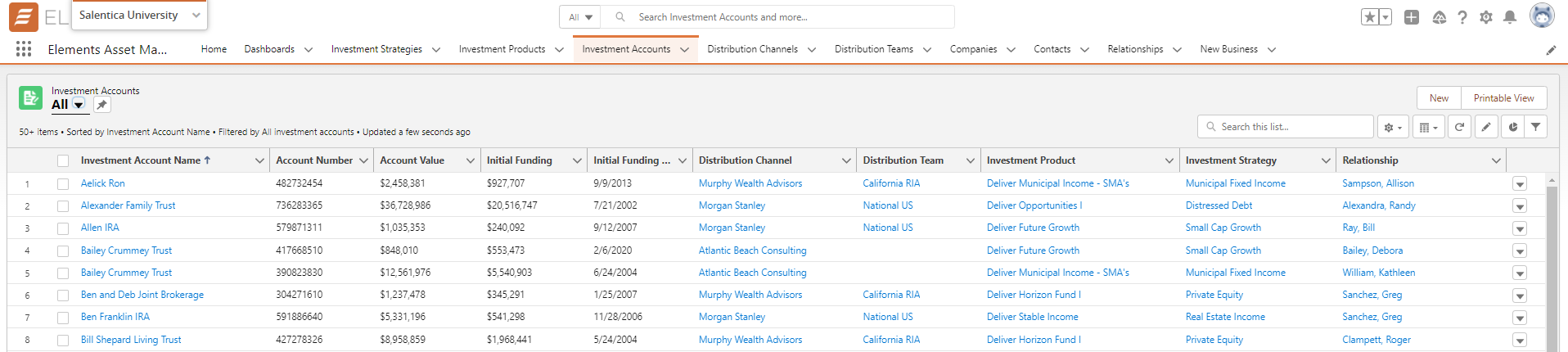Image resolution: width=1568 pixels, height=352 pixels.
Task: Go to the Dashboards tab
Action: click(269, 49)
